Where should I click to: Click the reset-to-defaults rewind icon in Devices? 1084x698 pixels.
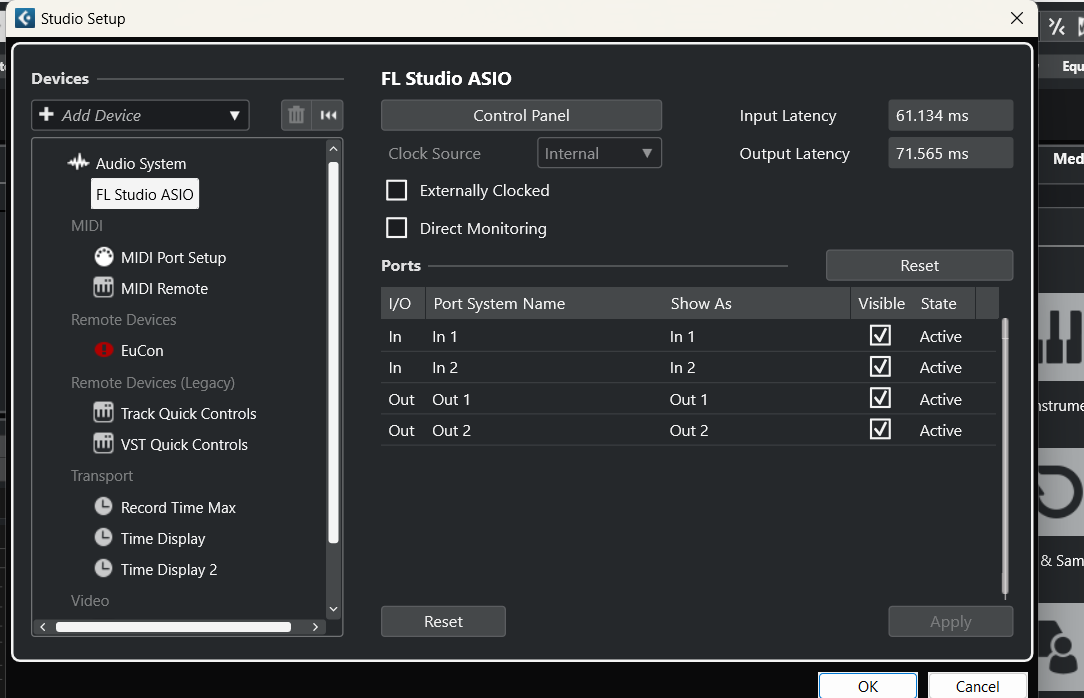(x=328, y=115)
